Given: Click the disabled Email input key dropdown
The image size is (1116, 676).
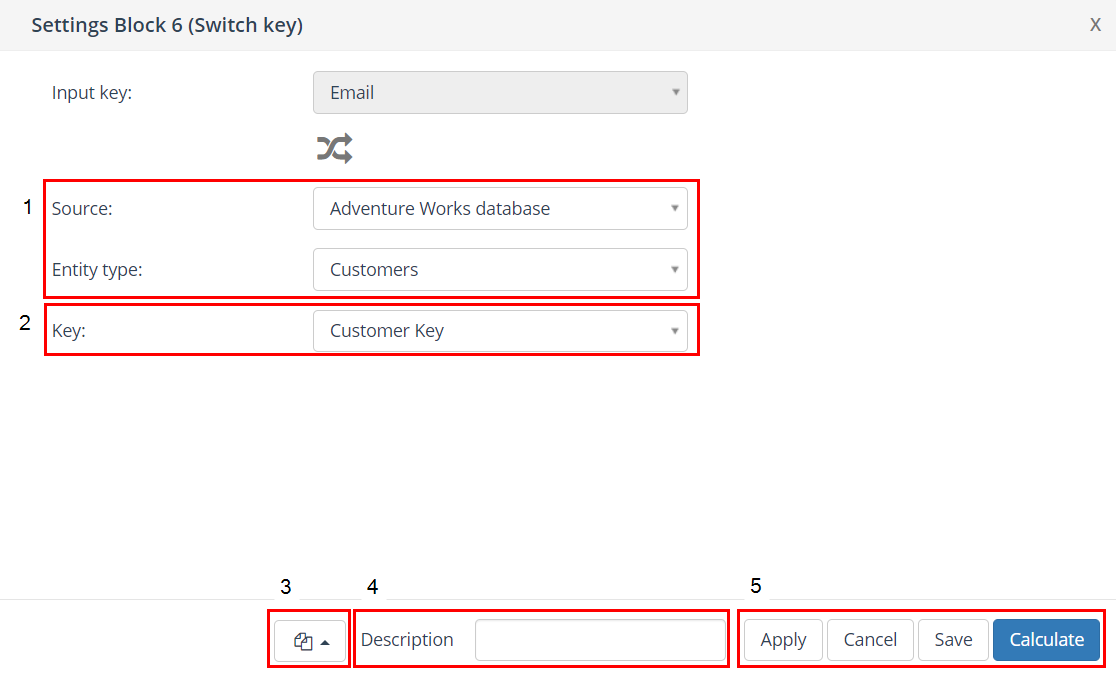Looking at the screenshot, I should coord(500,93).
